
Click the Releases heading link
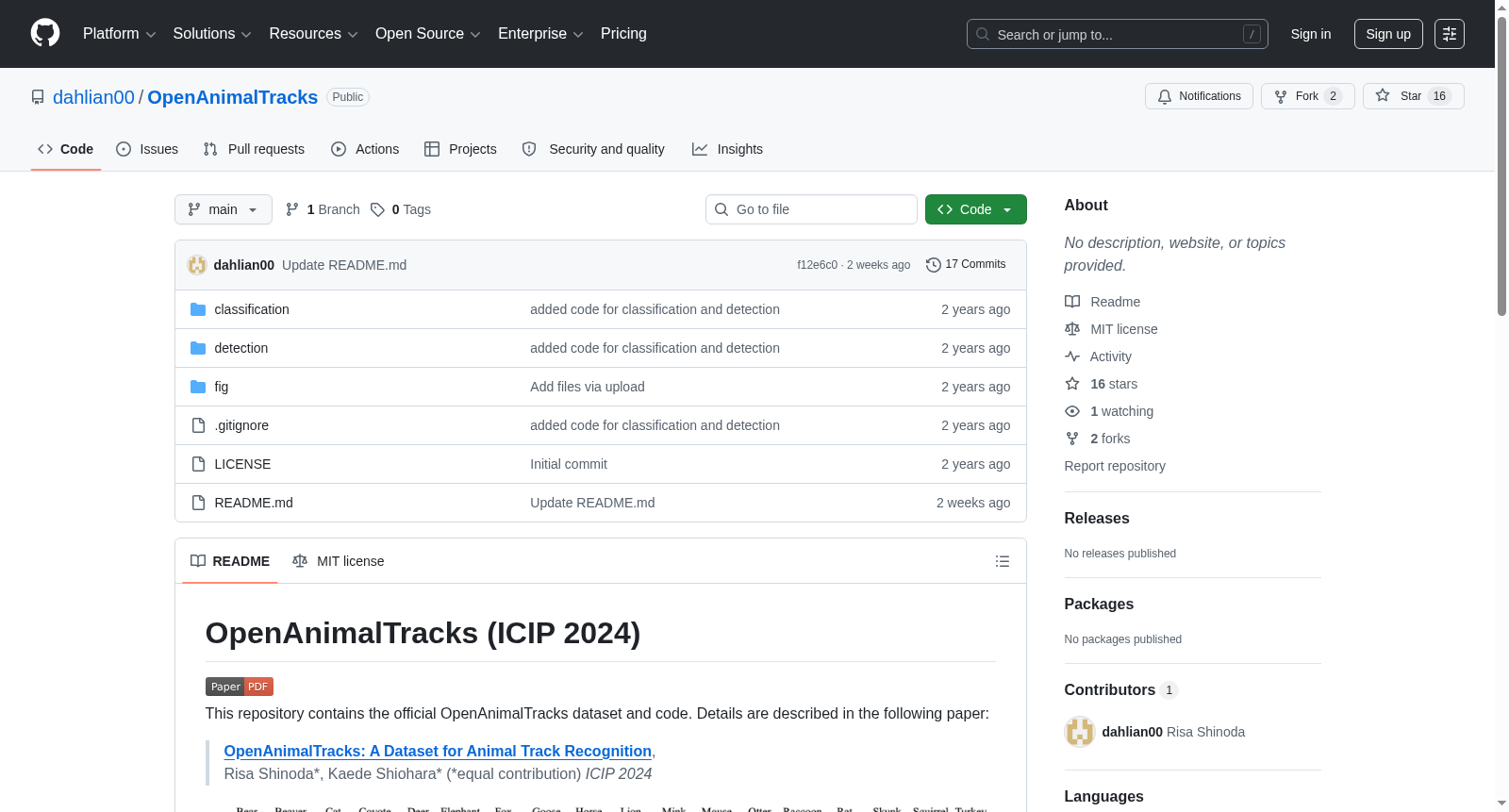pos(1097,518)
